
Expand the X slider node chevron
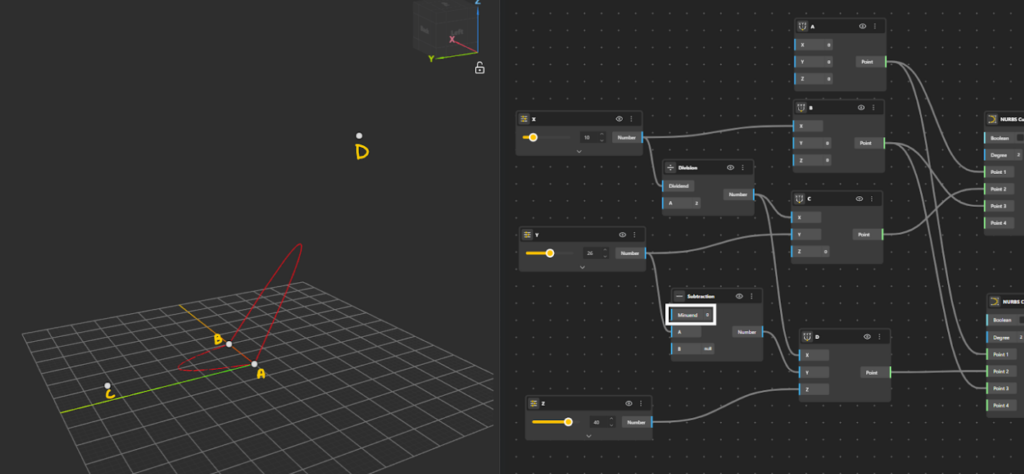[579, 150]
